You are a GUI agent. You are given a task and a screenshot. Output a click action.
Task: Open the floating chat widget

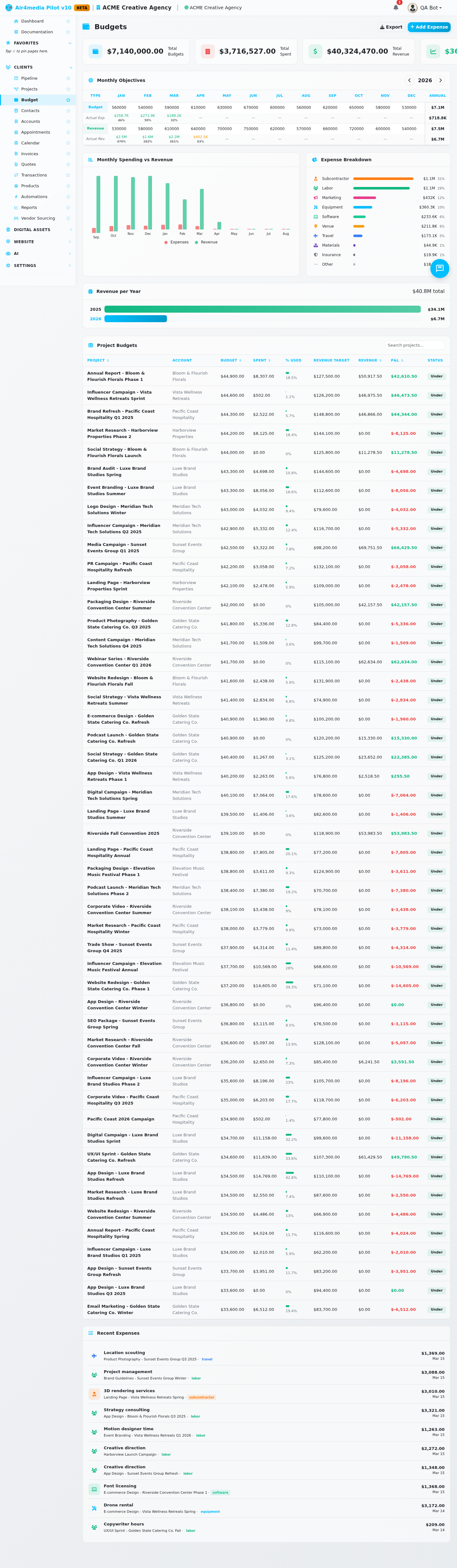click(x=439, y=269)
